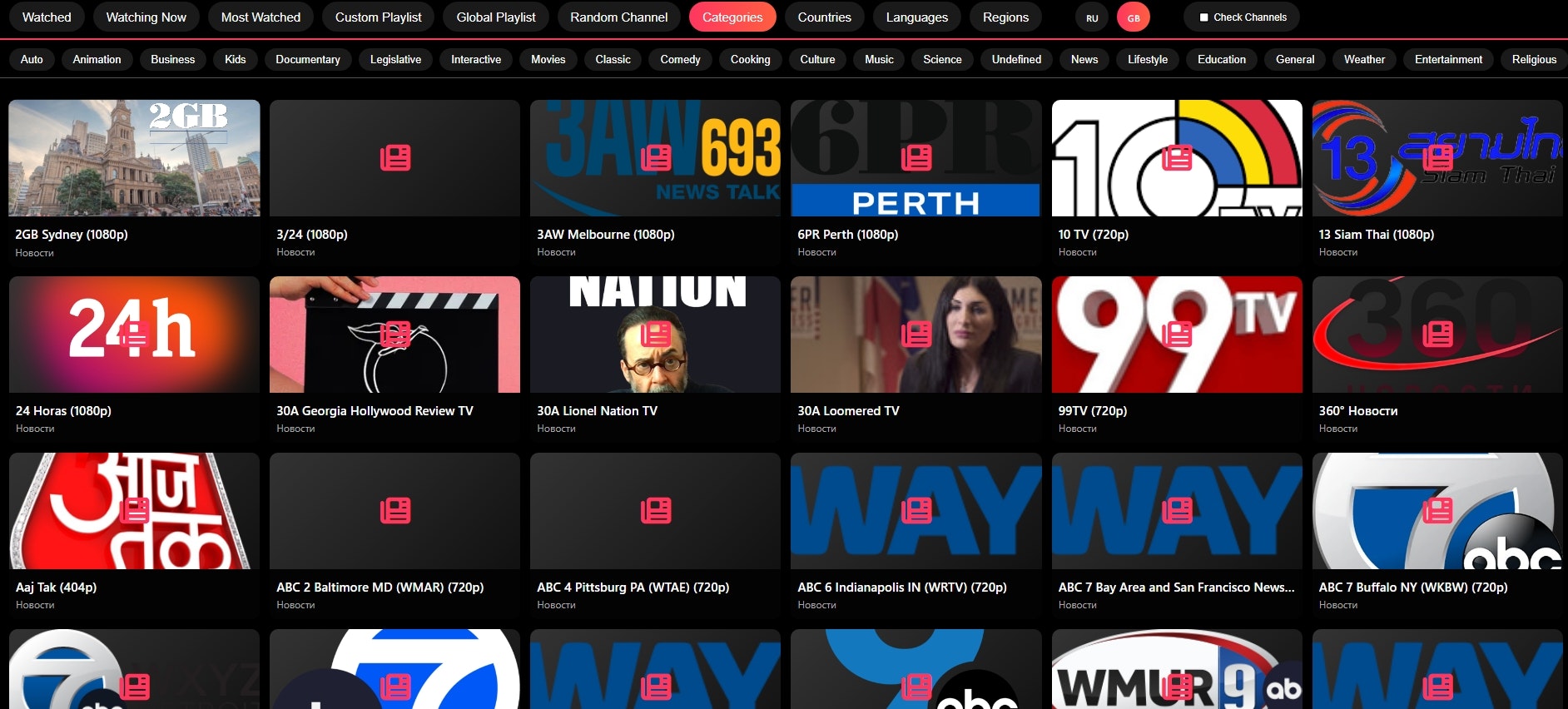Click the news icon on 6PR Perth thumbnail
Screen dimensions: 1568x709
click(916, 157)
